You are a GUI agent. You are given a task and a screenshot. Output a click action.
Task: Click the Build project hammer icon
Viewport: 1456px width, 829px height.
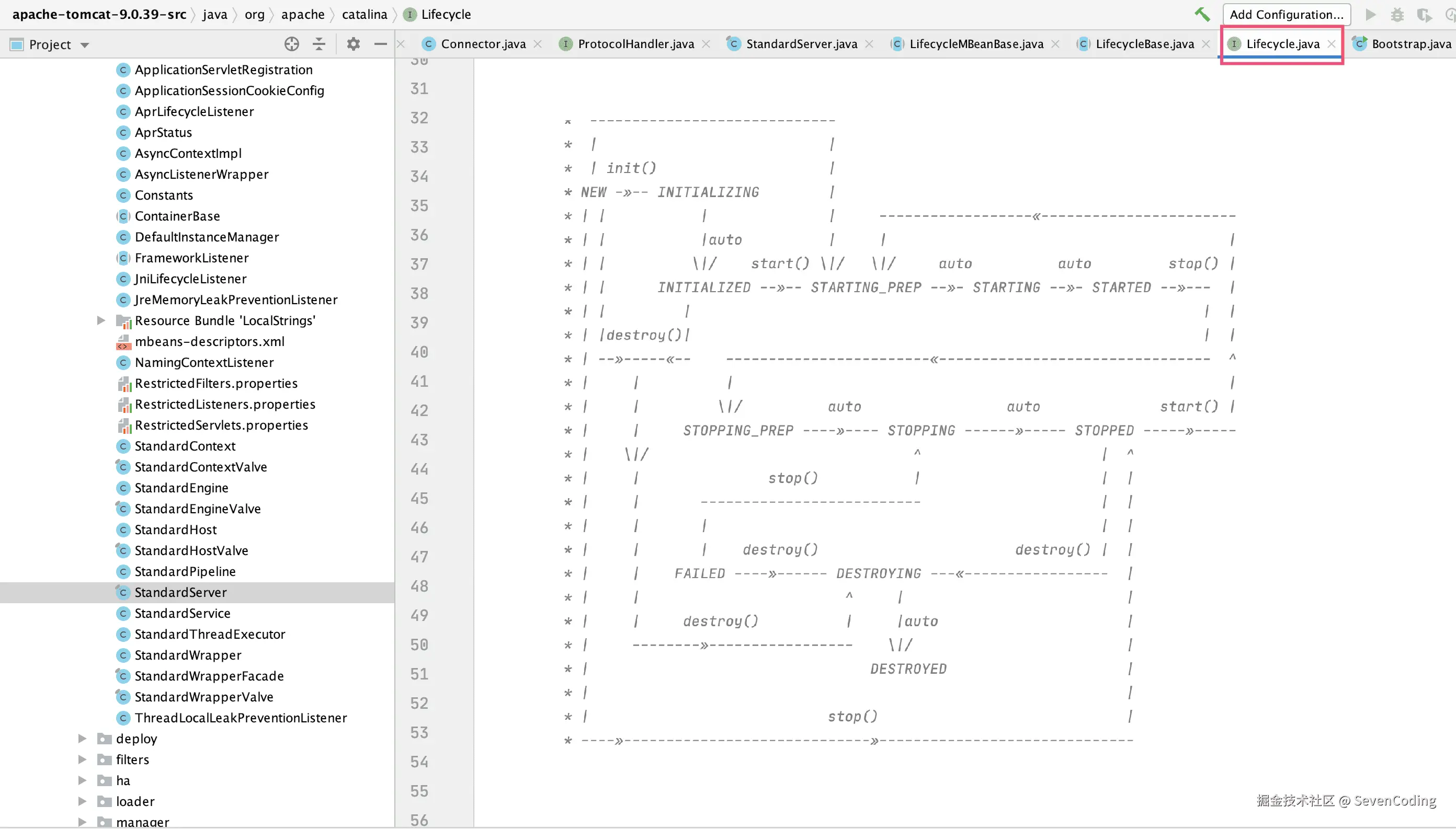pos(1202,14)
